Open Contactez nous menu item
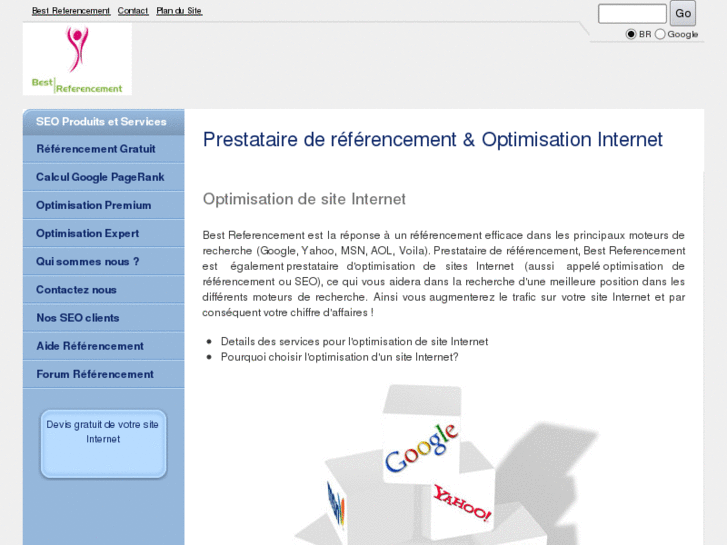 coord(103,290)
